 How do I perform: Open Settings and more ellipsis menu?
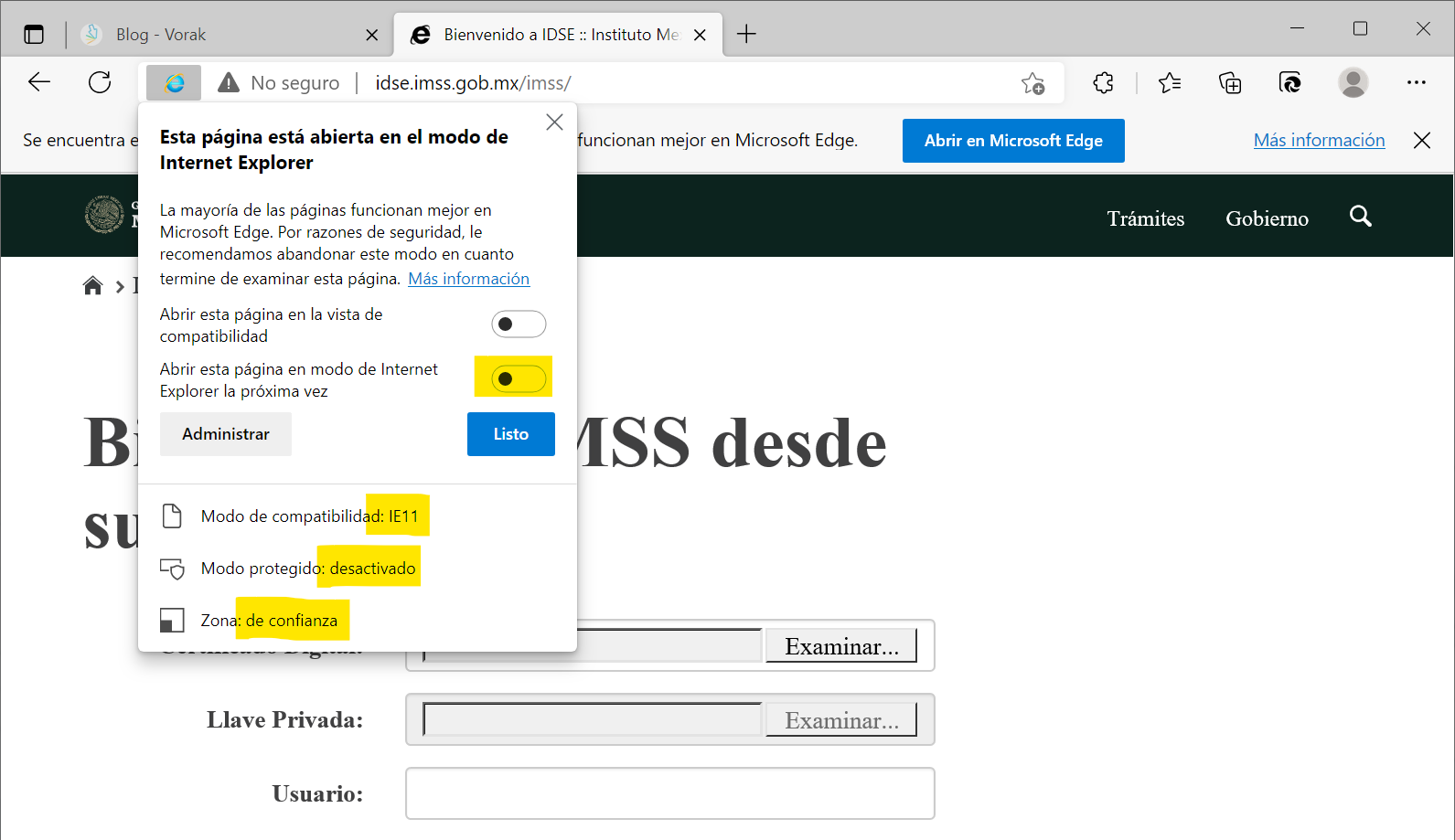[x=1417, y=82]
